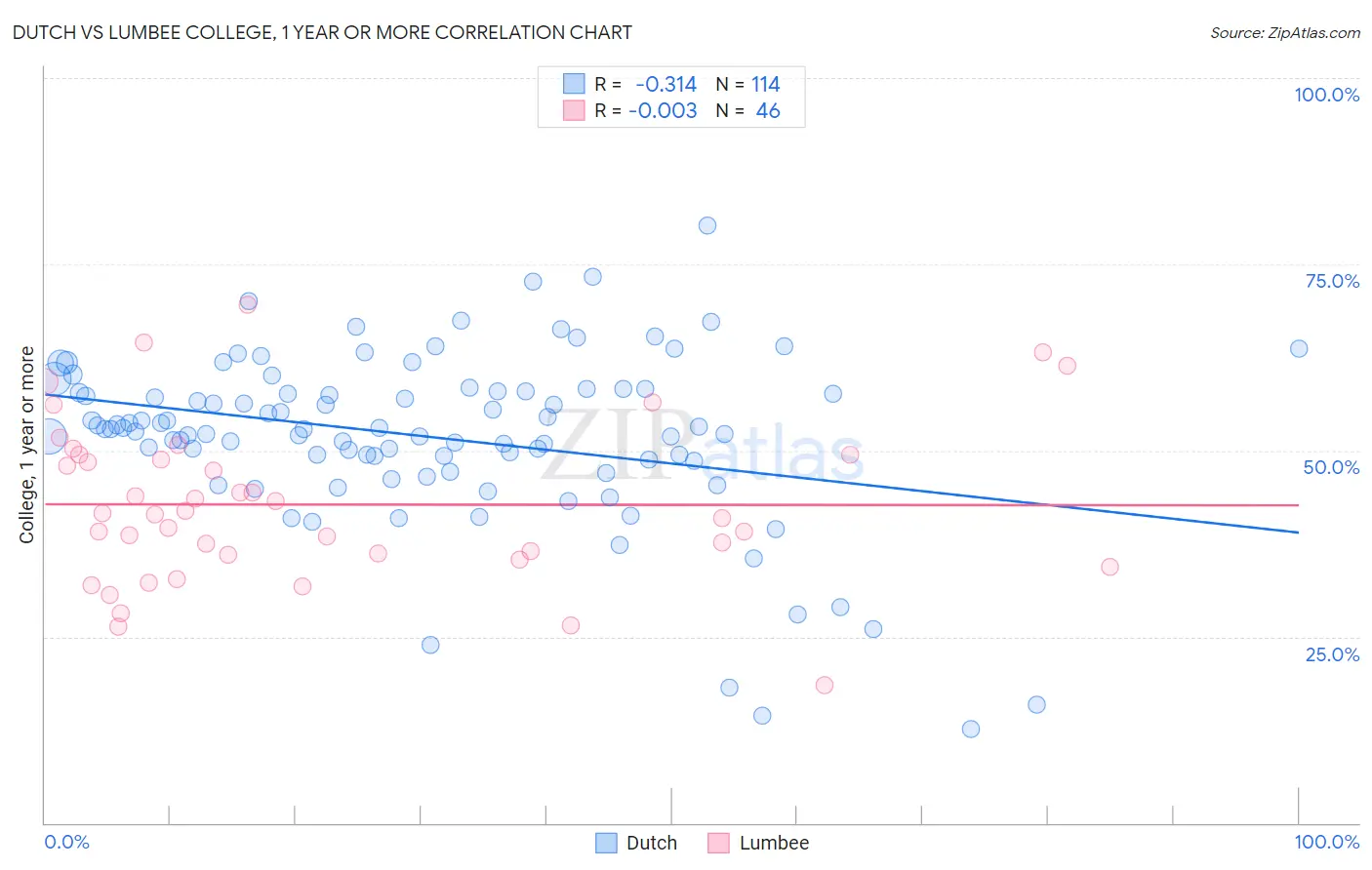This screenshot has height=870, width=1372.
Task: Click the blue Dutch legend swatch at bottom
Action: coord(606,843)
